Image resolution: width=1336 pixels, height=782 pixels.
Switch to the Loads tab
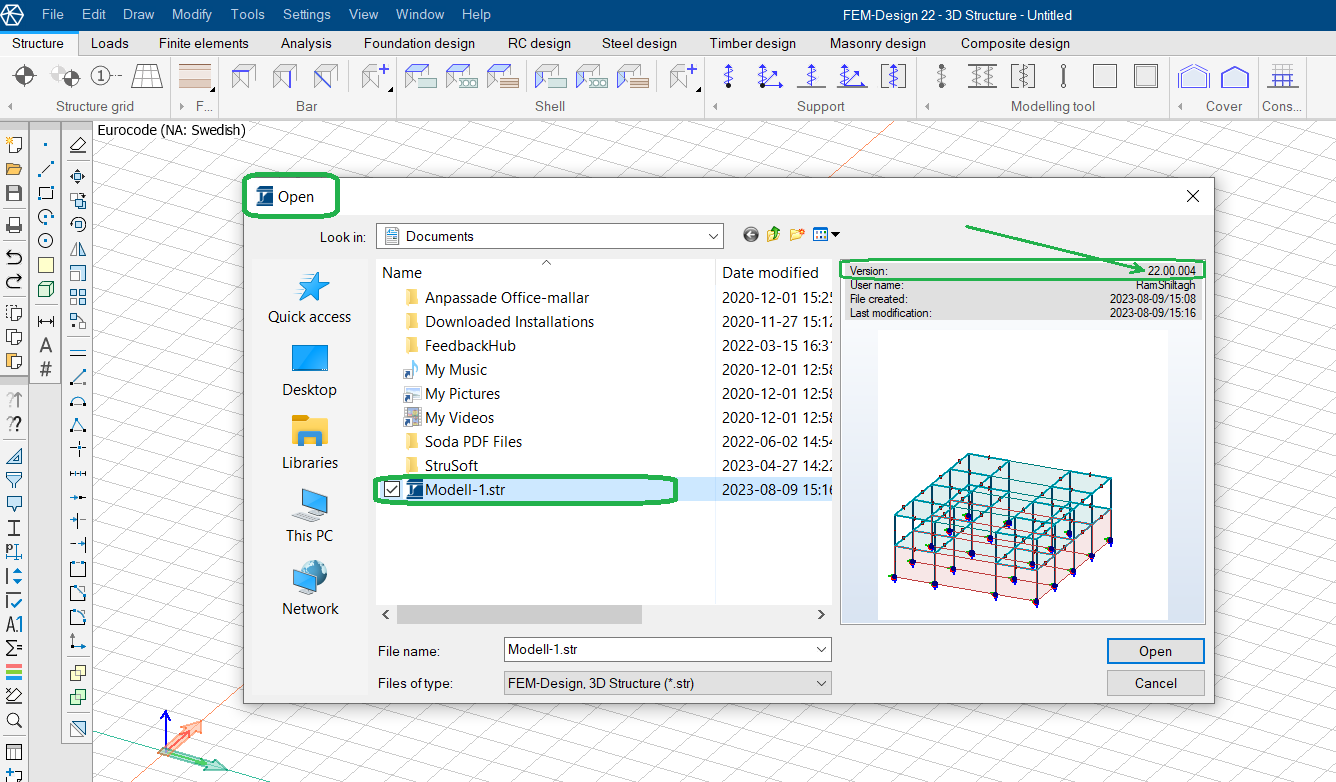(x=110, y=43)
